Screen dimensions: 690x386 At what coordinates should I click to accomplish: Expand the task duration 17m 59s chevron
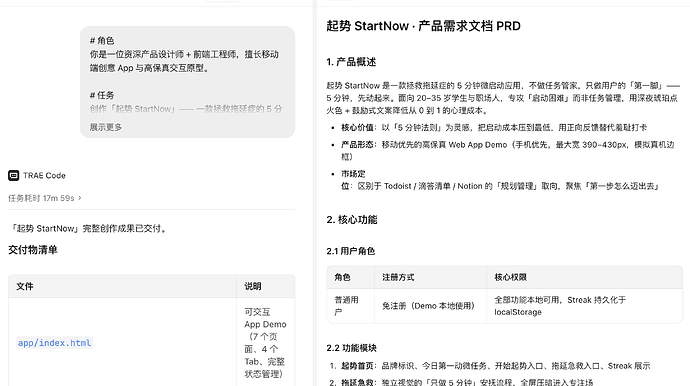[x=80, y=198]
